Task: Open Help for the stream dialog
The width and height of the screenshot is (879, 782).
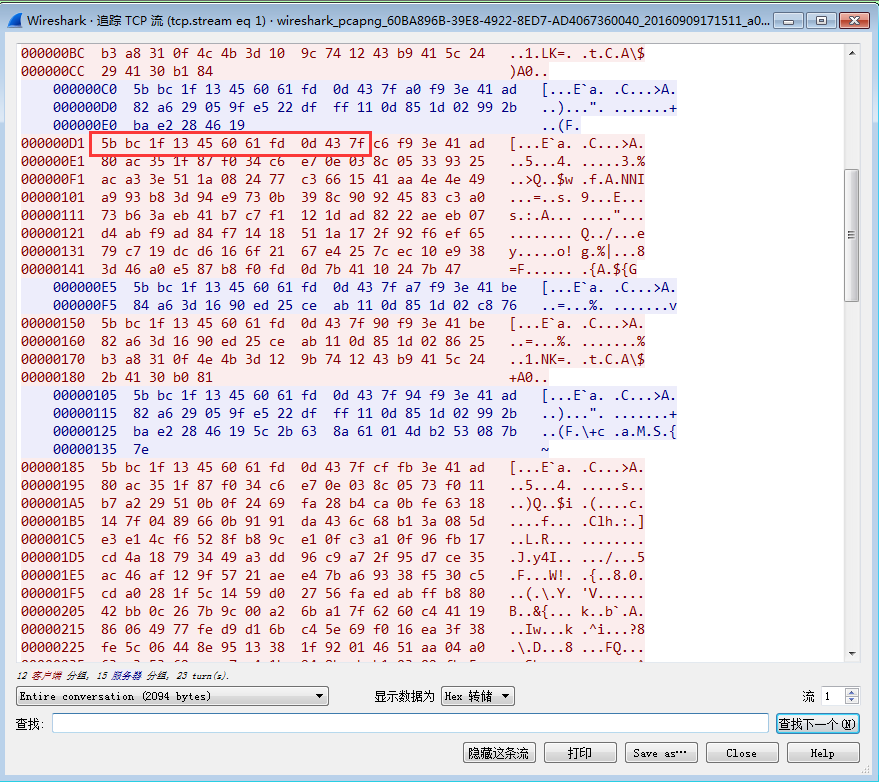Action: [x=823, y=753]
